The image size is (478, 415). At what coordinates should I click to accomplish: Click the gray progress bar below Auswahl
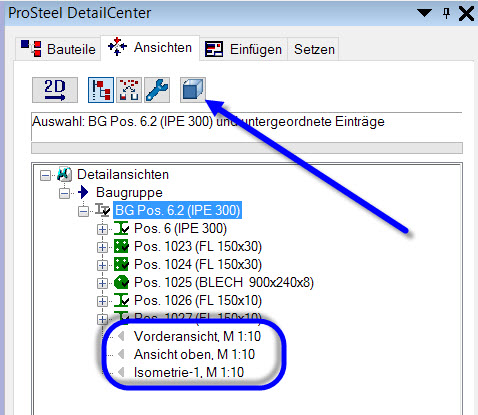point(247,148)
